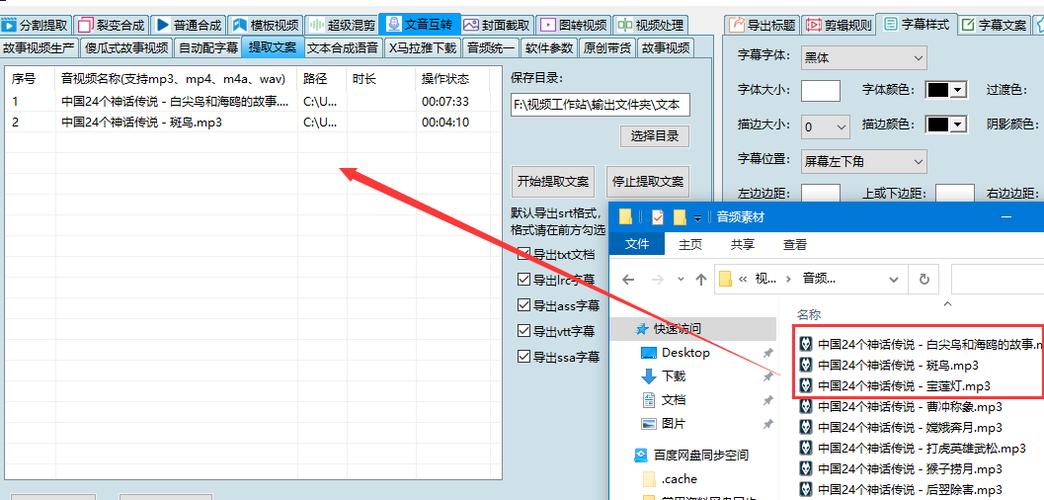
Task: Open the 超级混剪 main tab
Action: [x=342, y=25]
